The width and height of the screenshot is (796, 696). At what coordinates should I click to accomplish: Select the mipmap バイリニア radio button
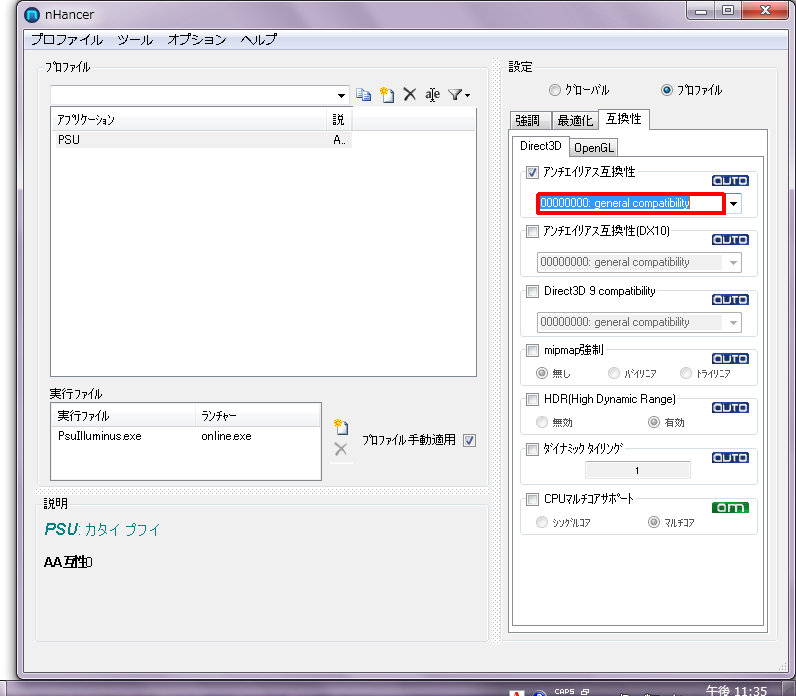[614, 373]
